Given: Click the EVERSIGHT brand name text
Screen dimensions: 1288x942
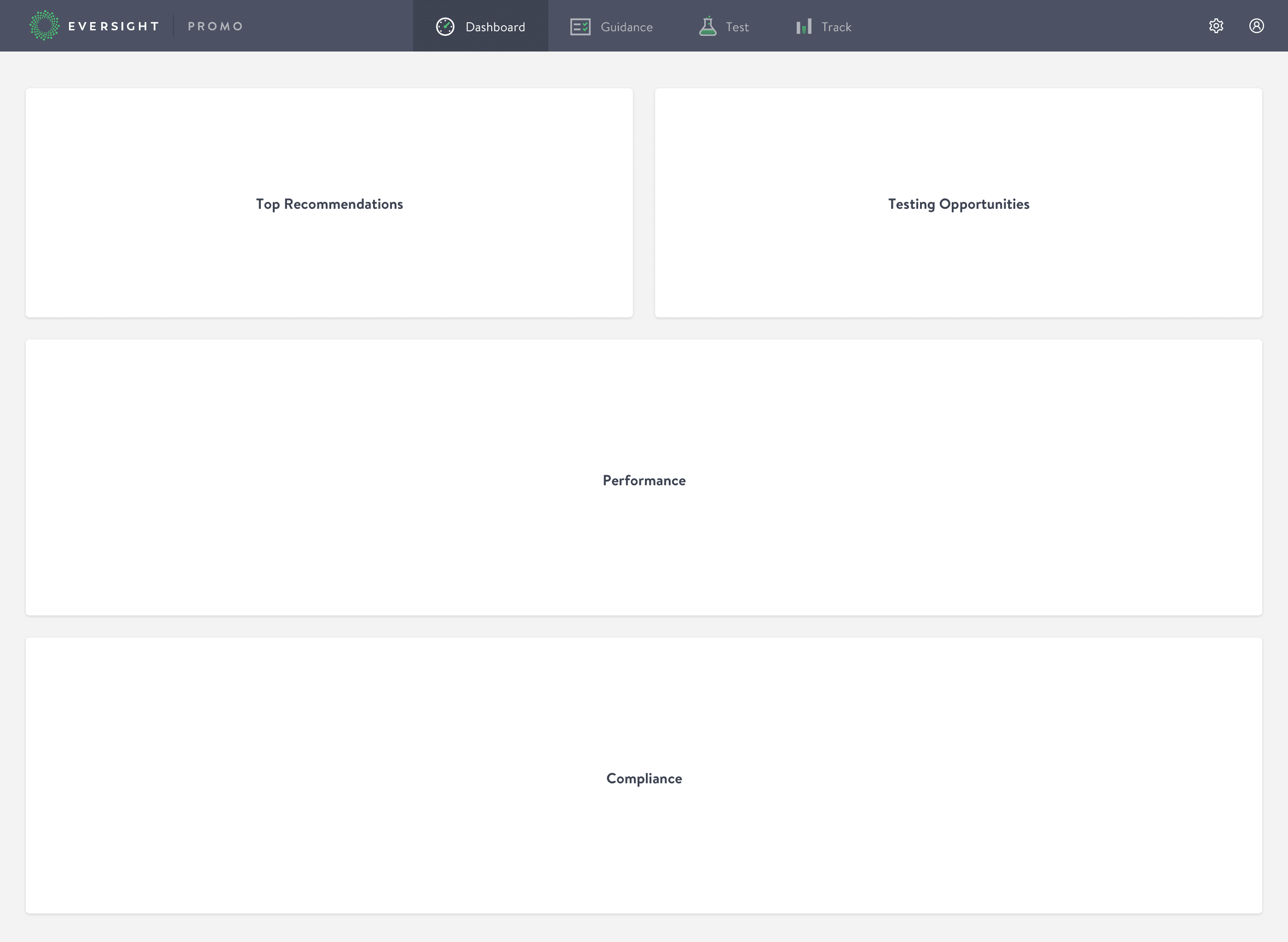Looking at the screenshot, I should (114, 26).
